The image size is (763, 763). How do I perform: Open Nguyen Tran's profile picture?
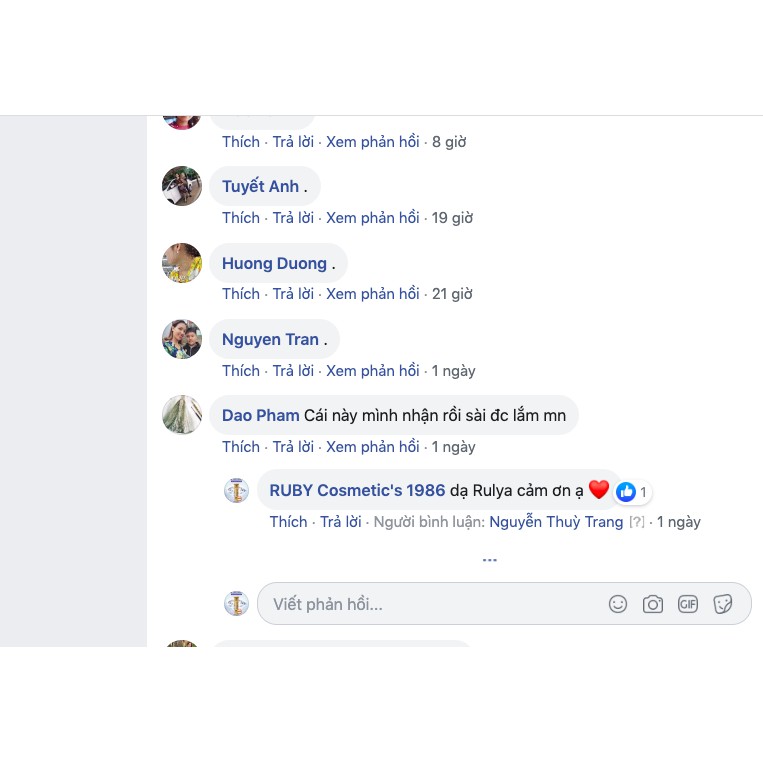[x=182, y=339]
